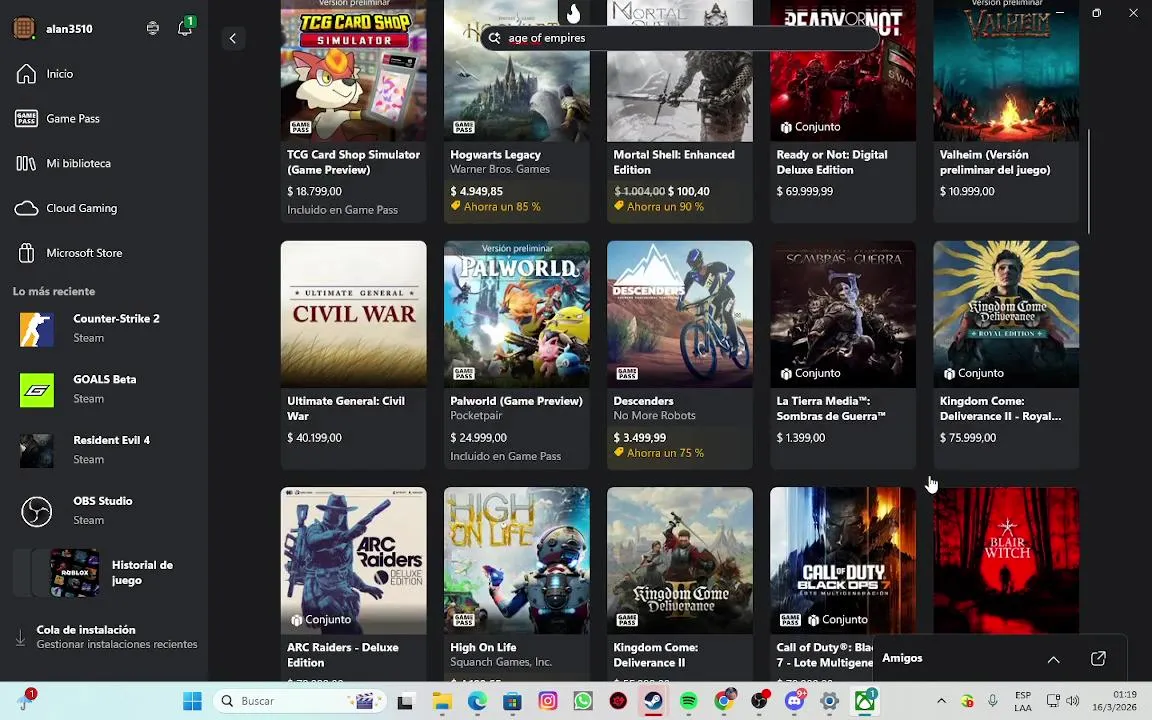This screenshot has width=1152, height=720.
Task: Open Discord from taskbar
Action: click(x=795, y=701)
